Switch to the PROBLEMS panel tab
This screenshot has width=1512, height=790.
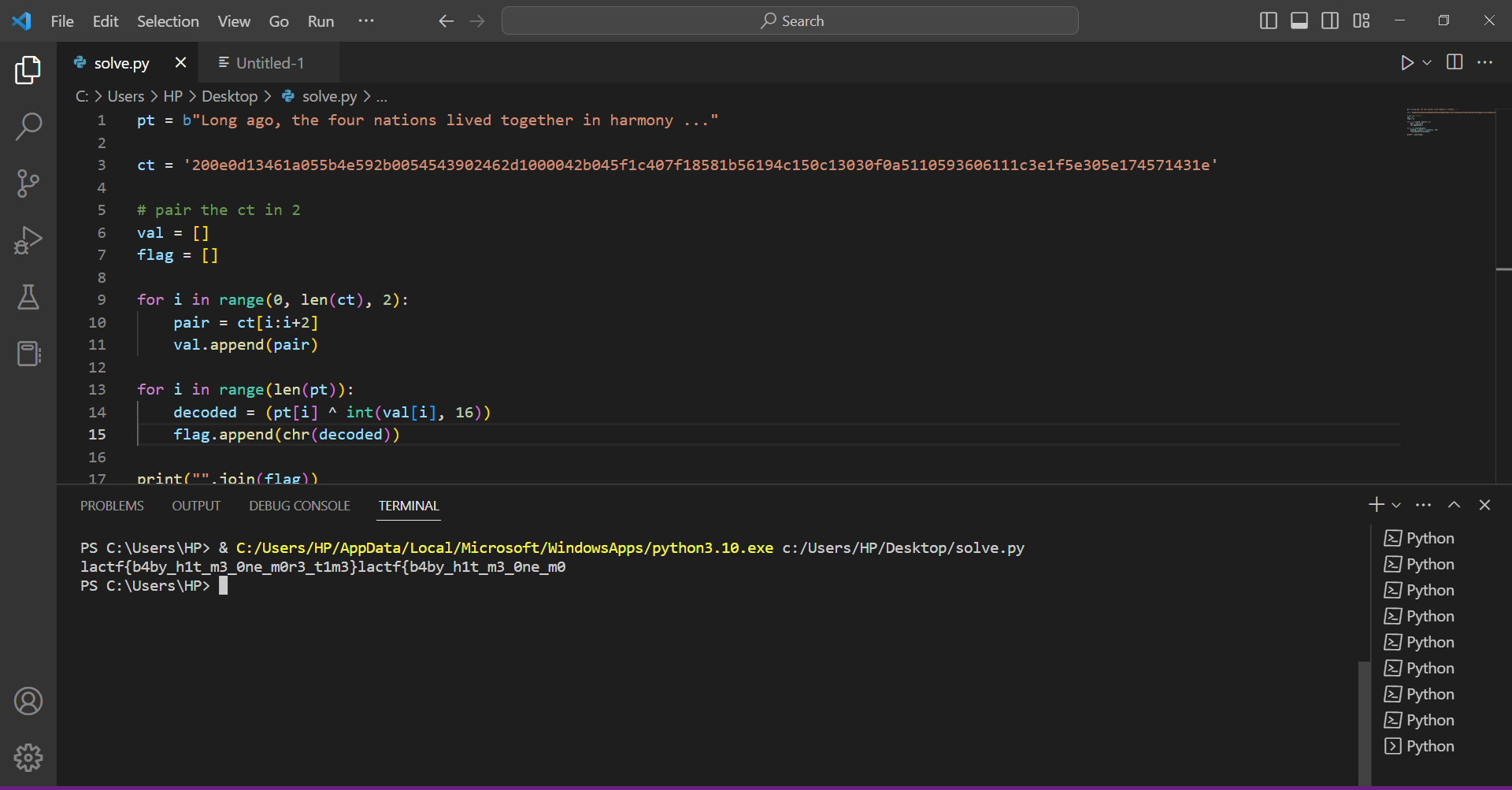(112, 506)
